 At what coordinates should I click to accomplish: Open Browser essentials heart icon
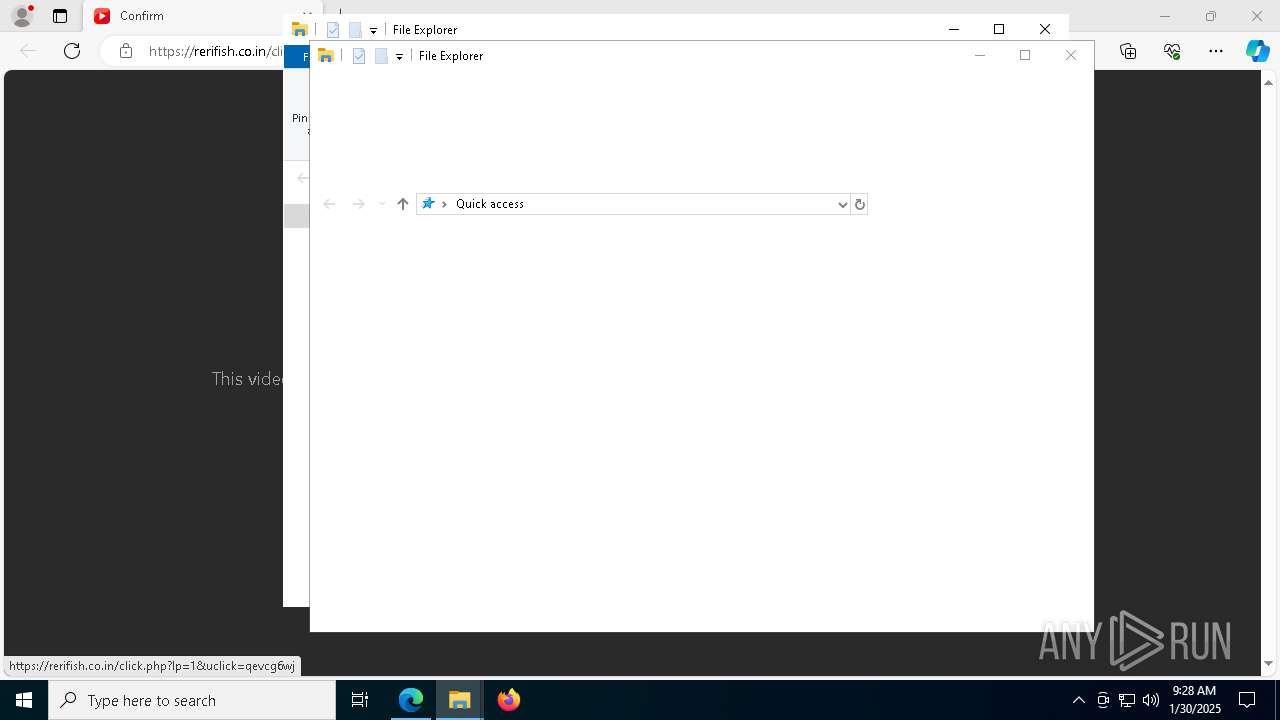tap(1172, 51)
